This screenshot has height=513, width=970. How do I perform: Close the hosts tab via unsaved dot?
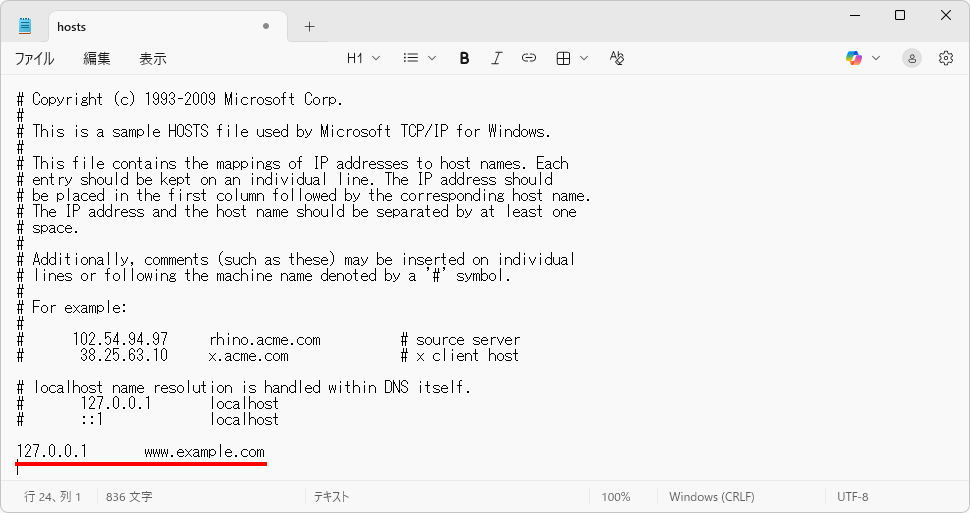[266, 26]
